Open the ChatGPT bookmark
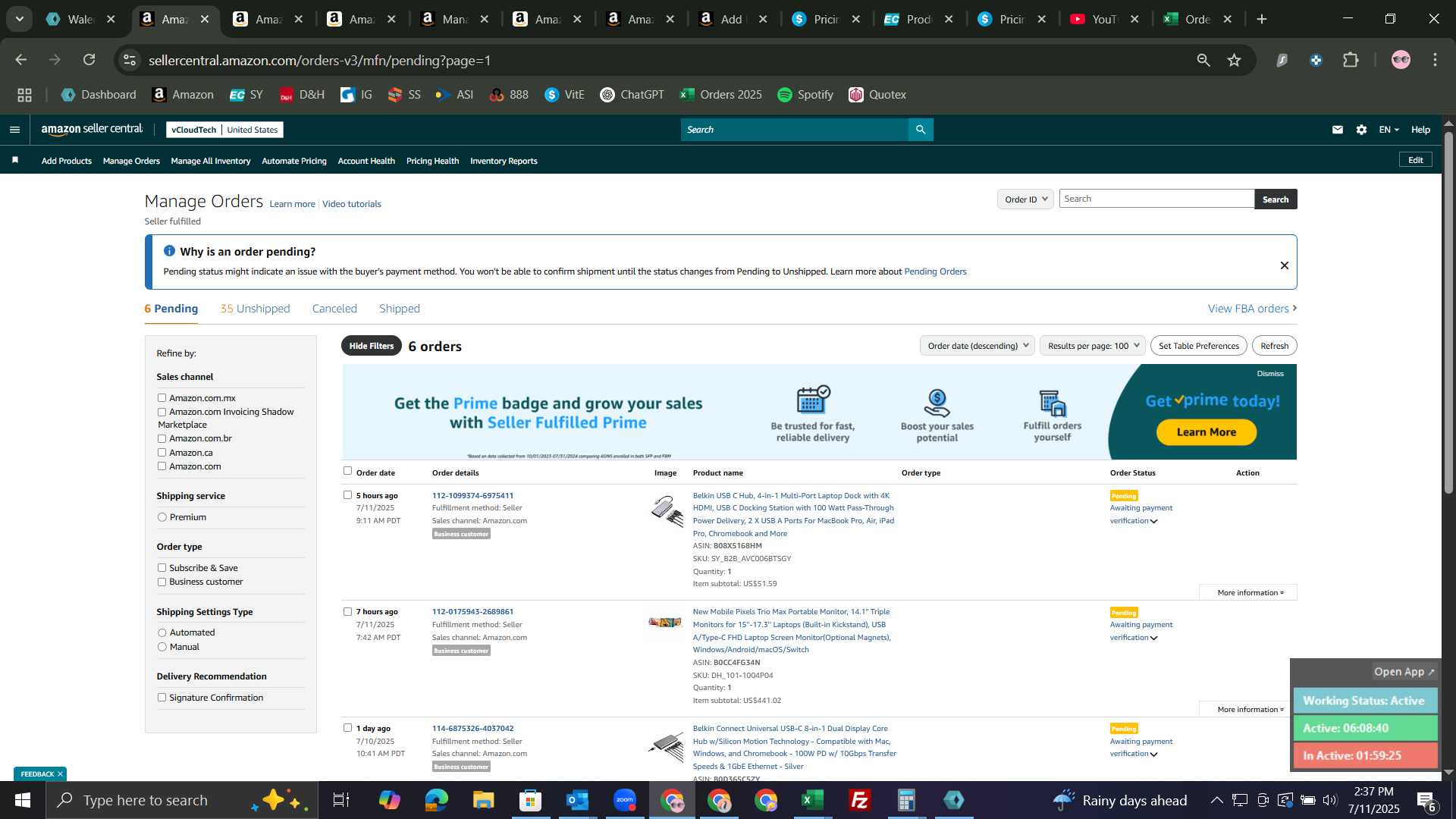 coord(632,95)
